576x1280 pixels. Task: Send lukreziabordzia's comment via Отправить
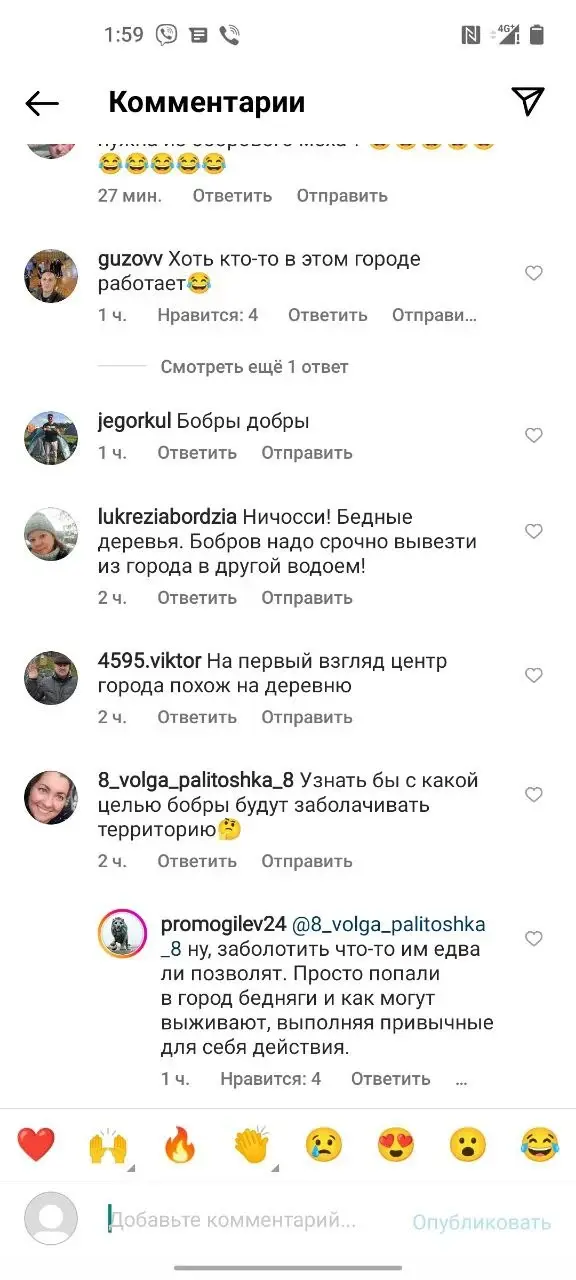[307, 598]
